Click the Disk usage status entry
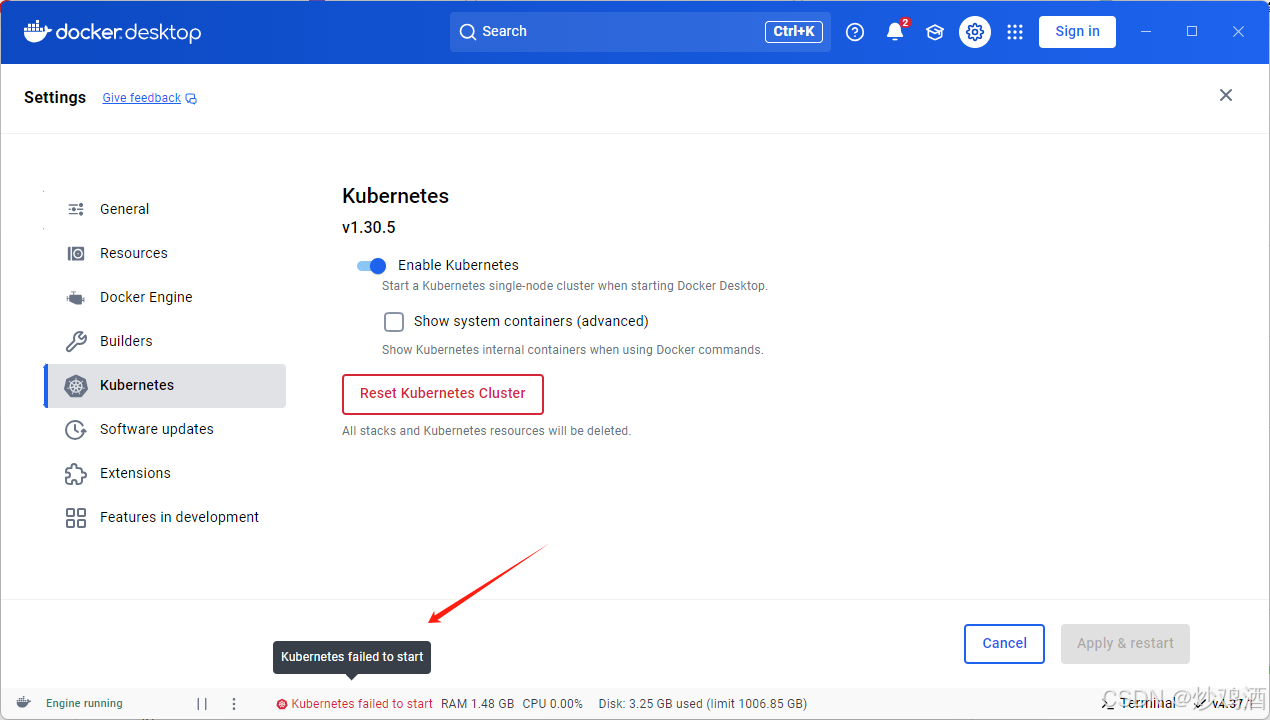Viewport: 1270px width, 720px height. 702,704
